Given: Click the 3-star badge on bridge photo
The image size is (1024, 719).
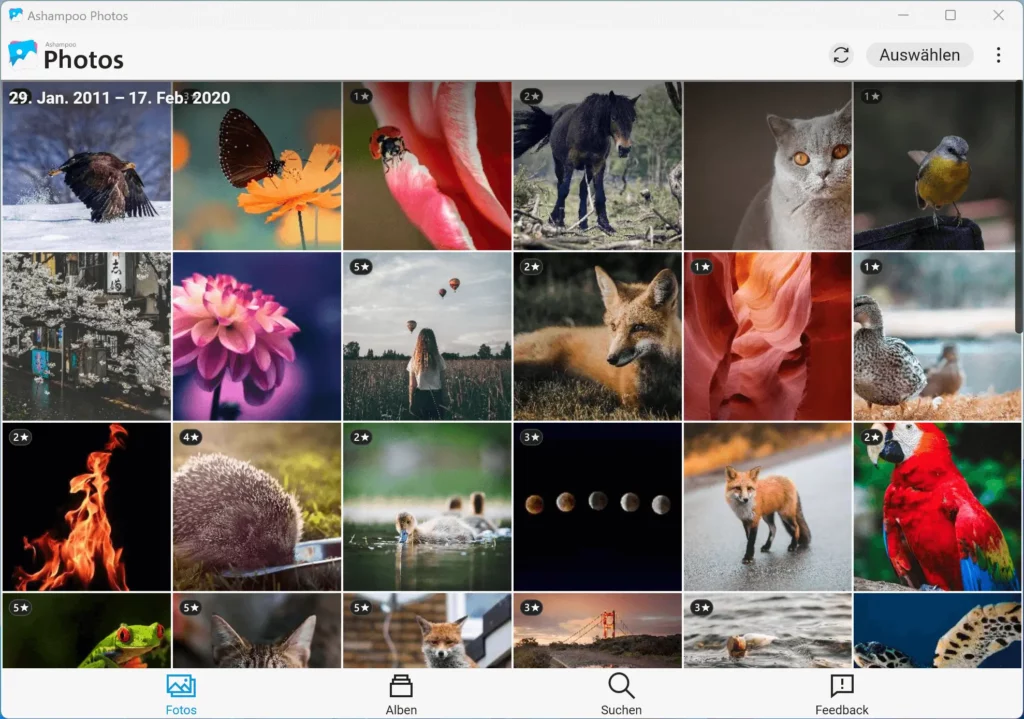Looking at the screenshot, I should (x=532, y=607).
